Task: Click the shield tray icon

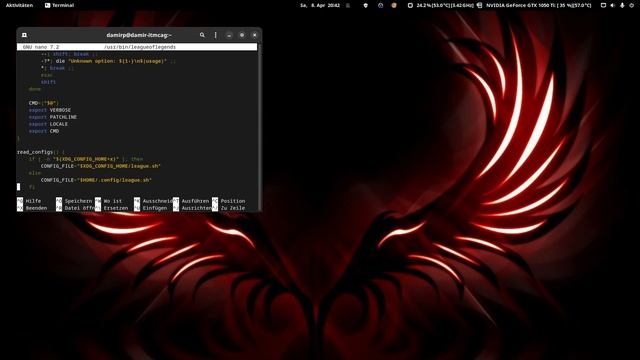Action: click(366, 5)
